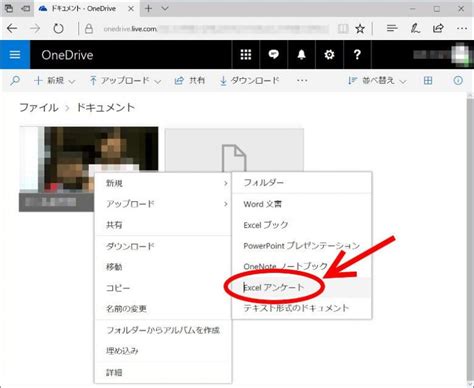This screenshot has height=388, width=474.
Task: Open the app launcher grid icon
Action: click(x=246, y=55)
